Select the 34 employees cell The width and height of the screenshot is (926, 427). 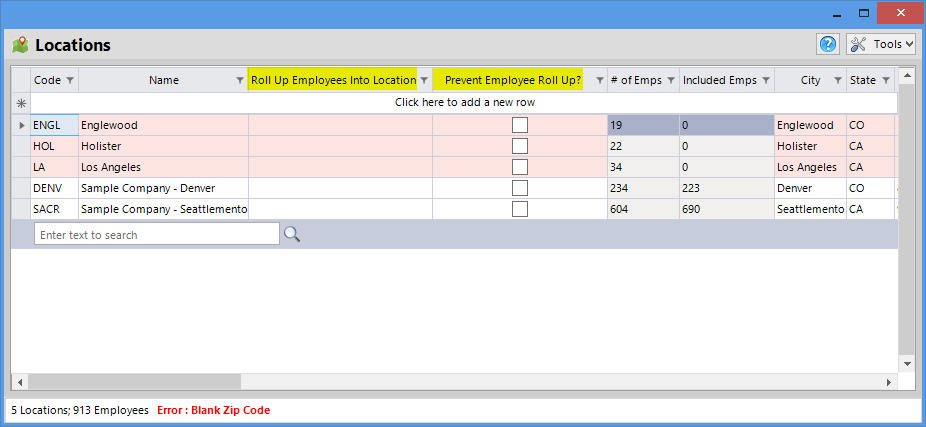(643, 167)
